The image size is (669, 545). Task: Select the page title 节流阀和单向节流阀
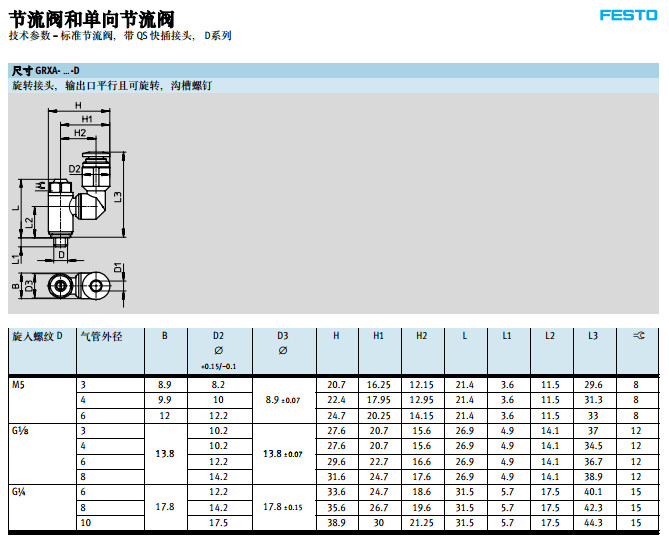click(x=91, y=17)
